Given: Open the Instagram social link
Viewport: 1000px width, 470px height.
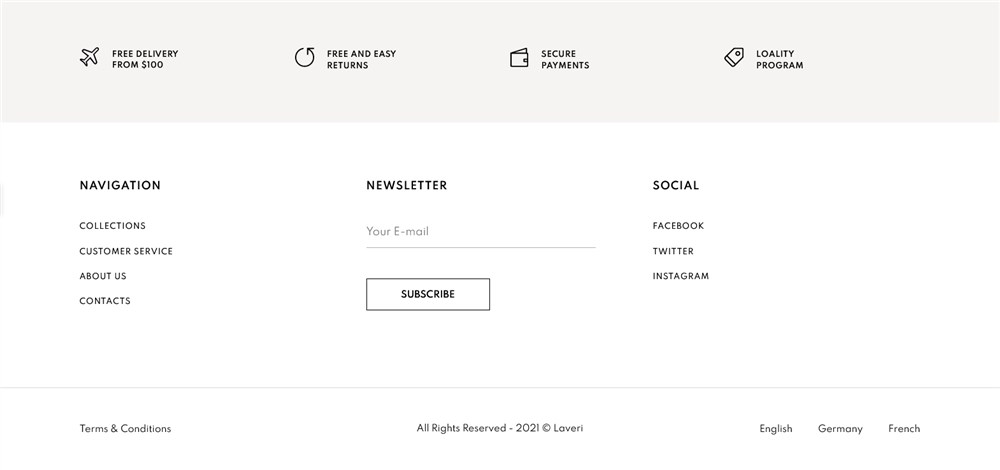Looking at the screenshot, I should pyautogui.click(x=680, y=276).
